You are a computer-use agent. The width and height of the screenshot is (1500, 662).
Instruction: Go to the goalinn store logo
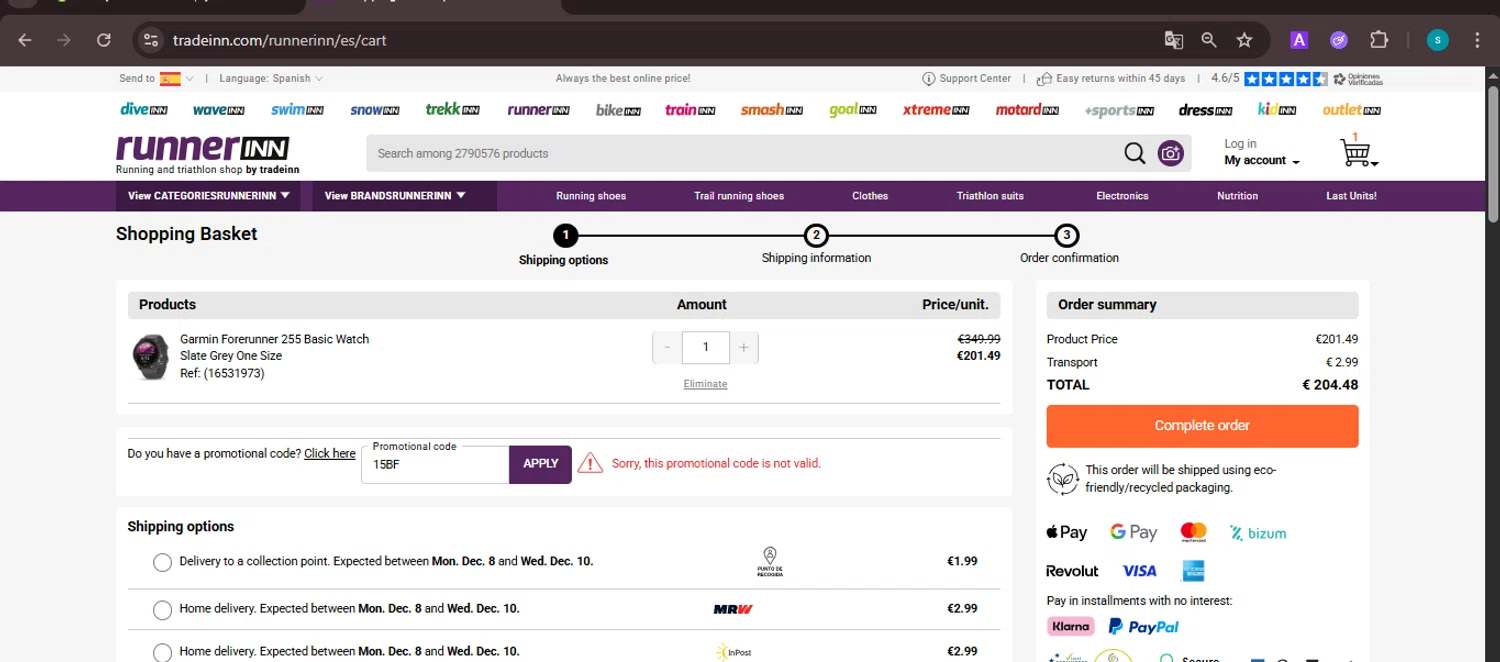(x=852, y=109)
